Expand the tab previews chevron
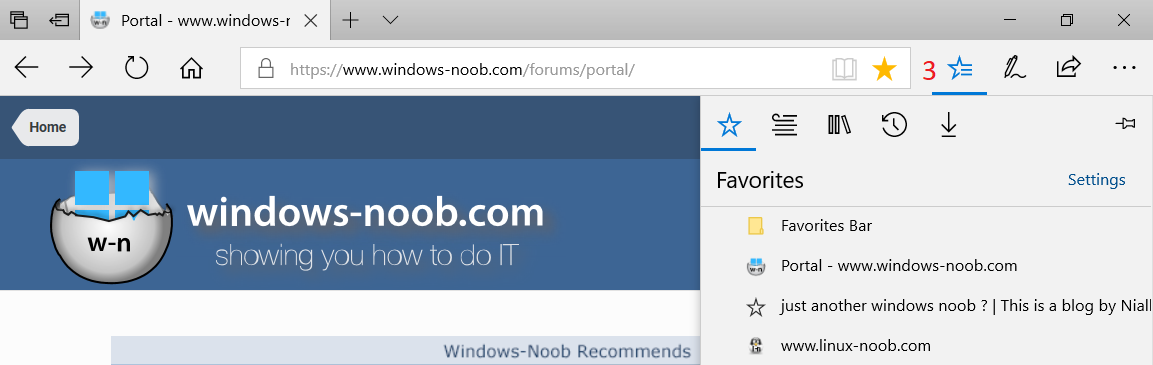 pyautogui.click(x=390, y=20)
